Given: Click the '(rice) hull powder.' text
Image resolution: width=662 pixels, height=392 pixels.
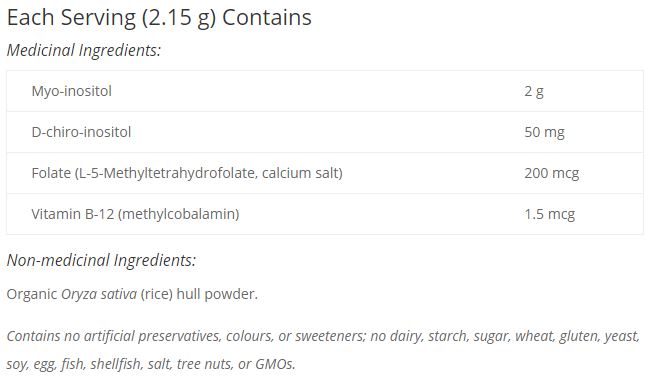Looking at the screenshot, I should coord(199,294).
